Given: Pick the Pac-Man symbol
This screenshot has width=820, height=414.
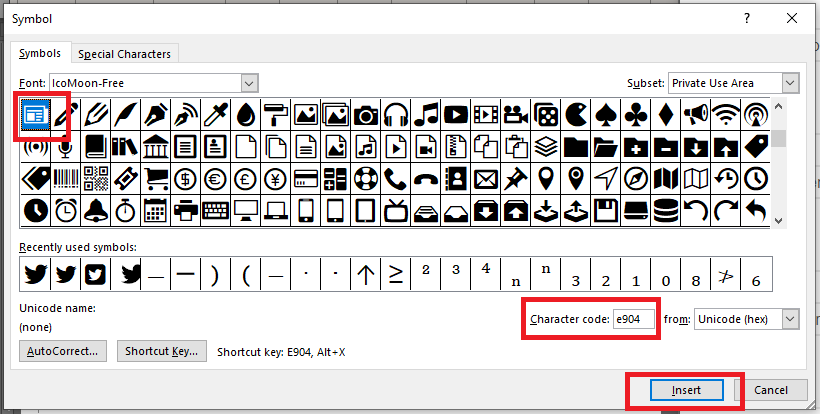Looking at the screenshot, I should pyautogui.click(x=576, y=114).
